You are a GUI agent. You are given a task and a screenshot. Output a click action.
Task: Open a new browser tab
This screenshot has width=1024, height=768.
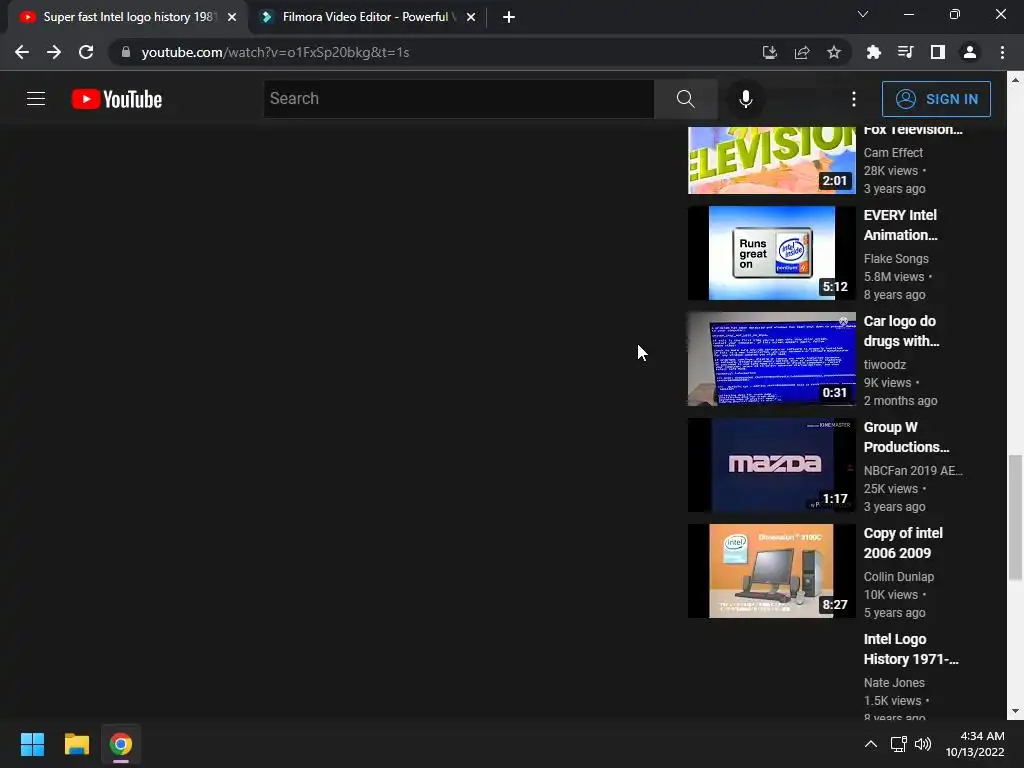click(x=509, y=17)
